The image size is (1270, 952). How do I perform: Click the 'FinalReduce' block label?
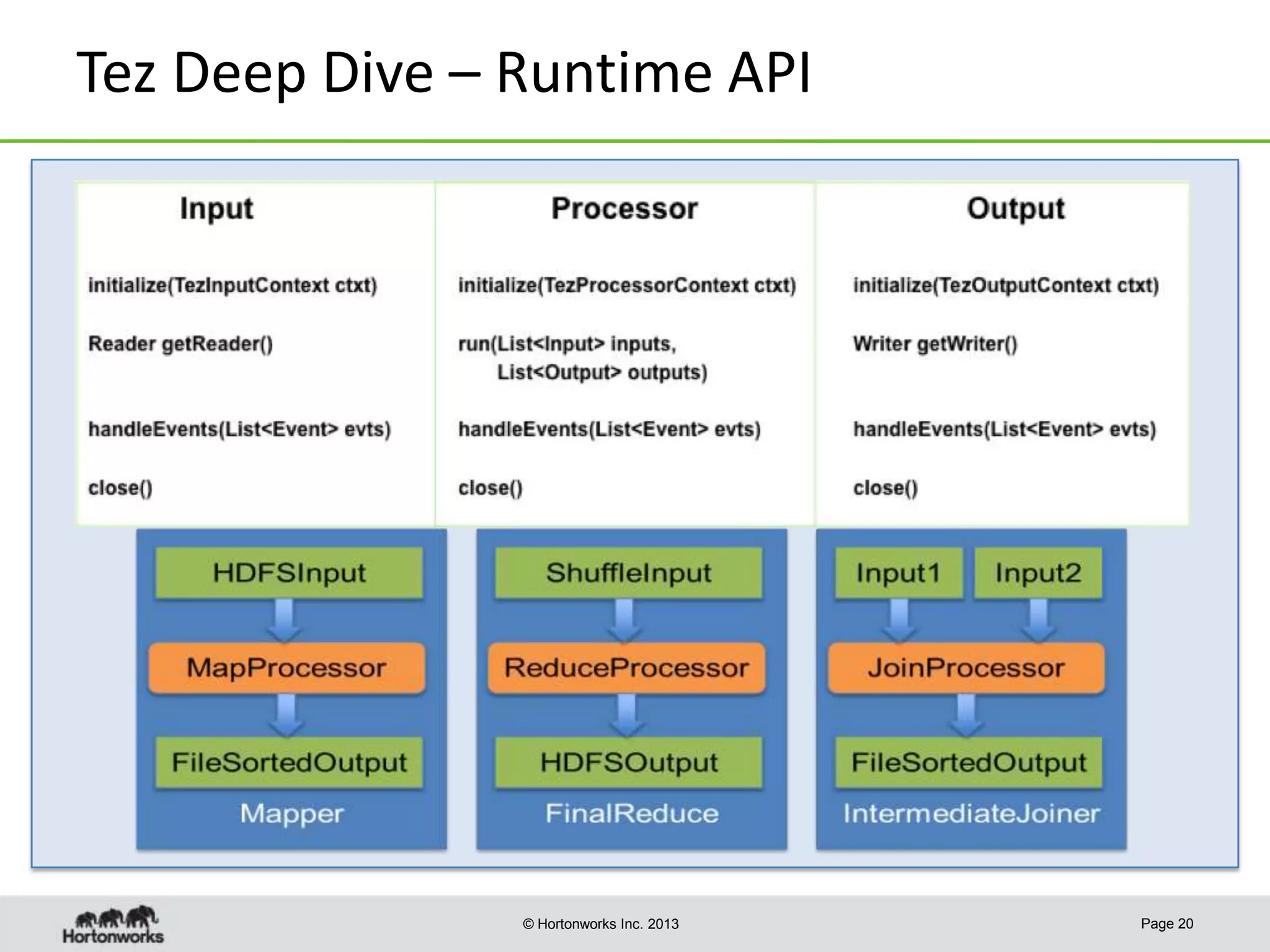(632, 814)
